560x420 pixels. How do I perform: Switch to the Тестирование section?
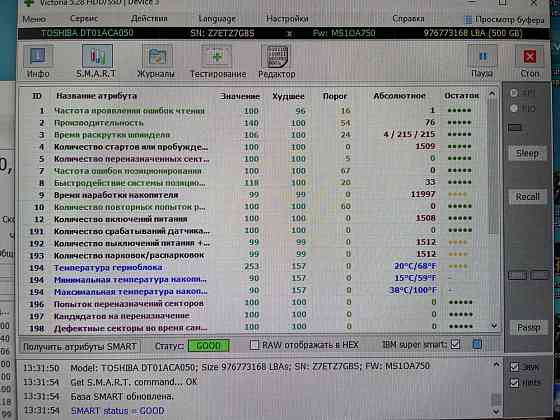click(218, 61)
